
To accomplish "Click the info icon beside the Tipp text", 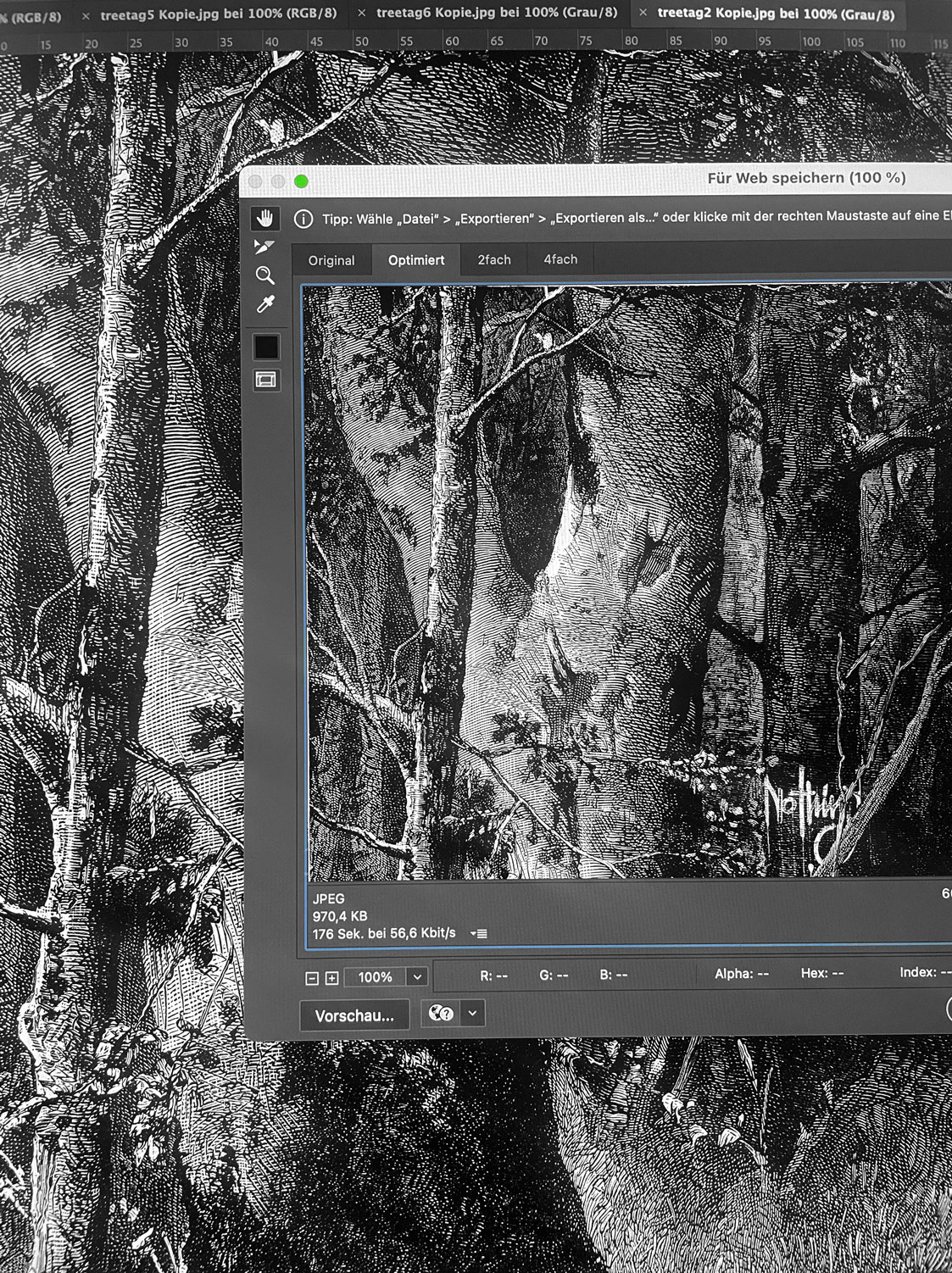I will coord(303,220).
